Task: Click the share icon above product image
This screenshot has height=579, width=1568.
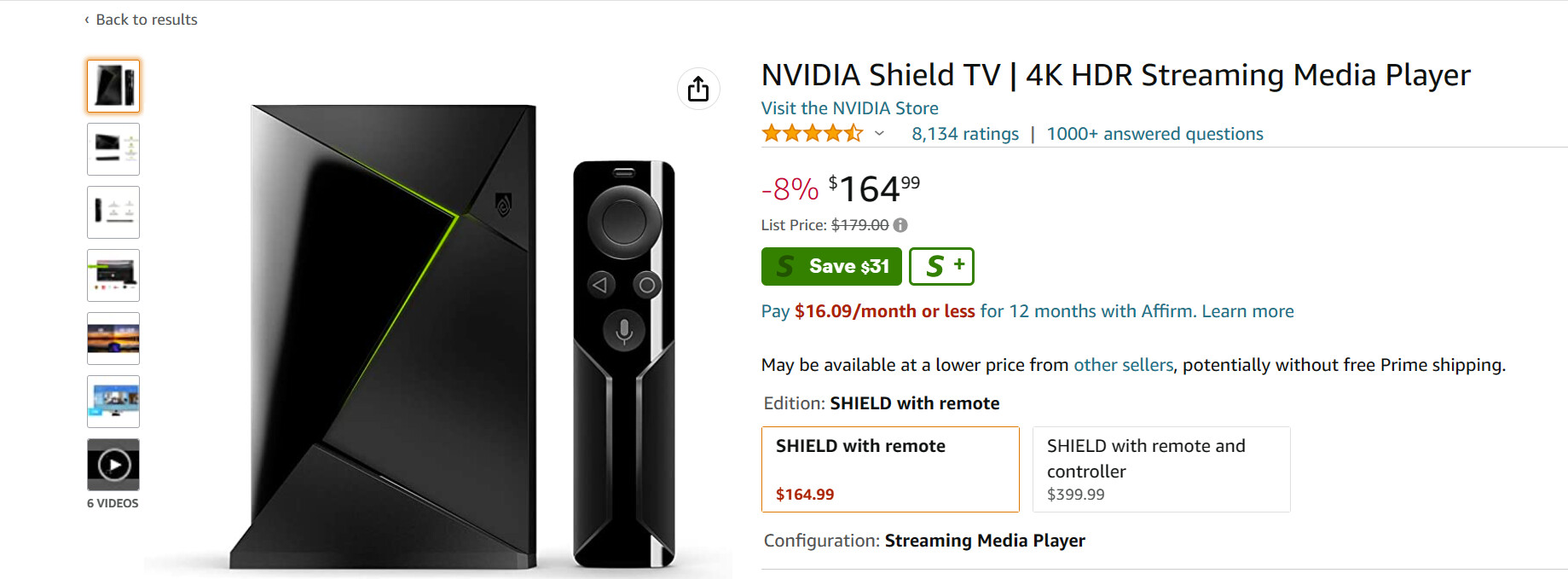Action: (698, 89)
